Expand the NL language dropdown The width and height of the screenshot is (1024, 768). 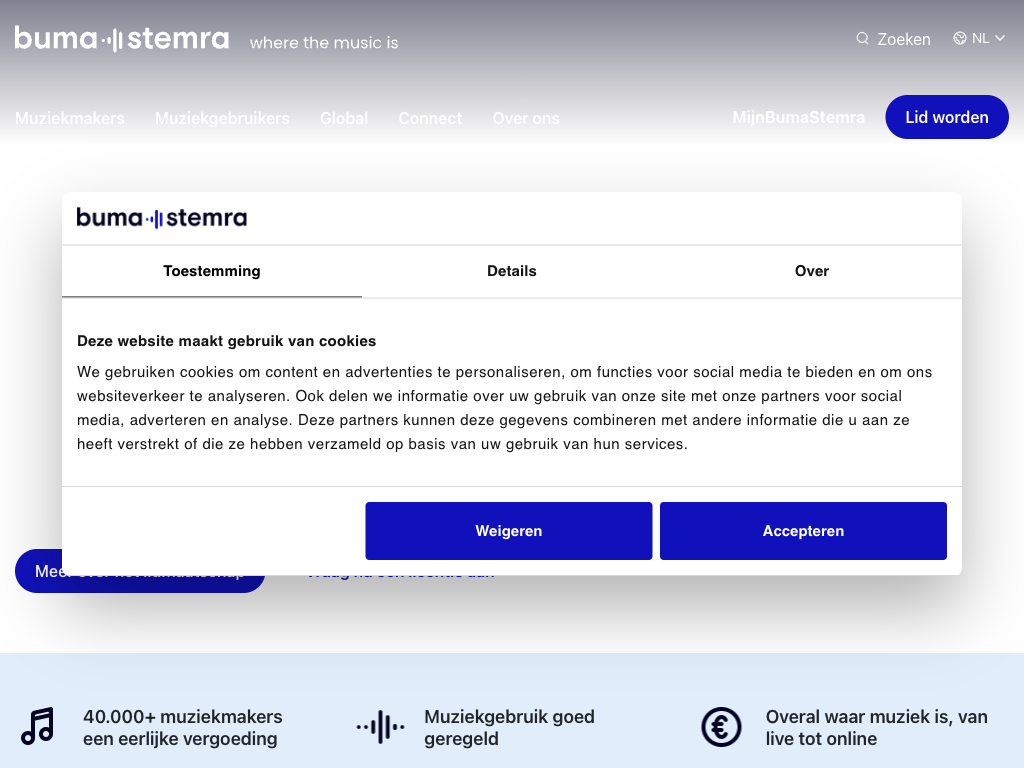pyautogui.click(x=988, y=39)
